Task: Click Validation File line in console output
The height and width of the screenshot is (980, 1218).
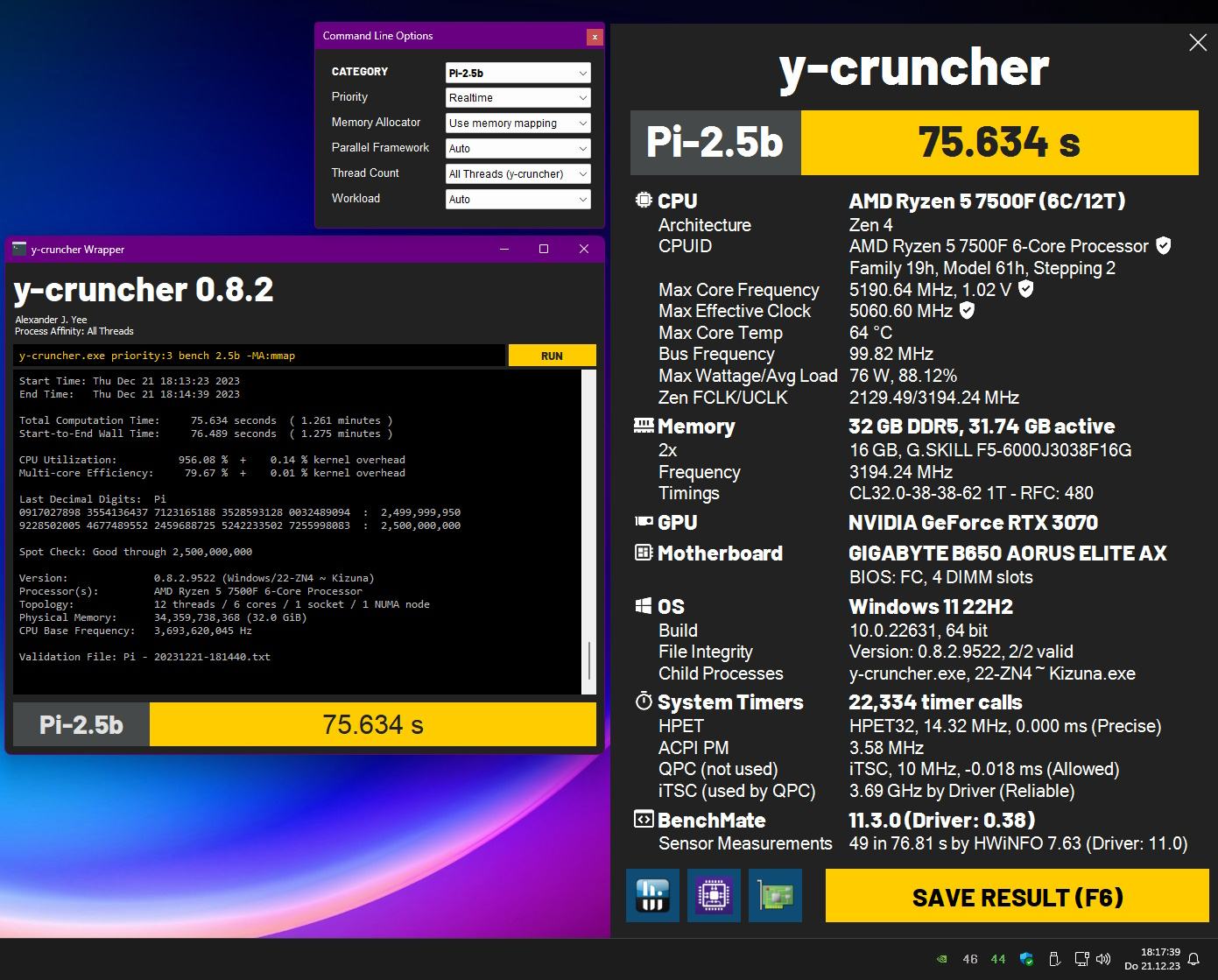Action: [x=144, y=657]
